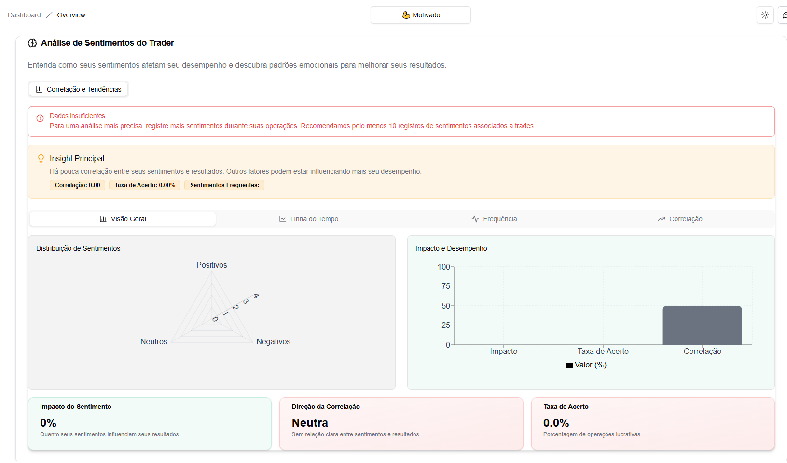Click the partially visible button at top right edge
Viewport: 787px width, 463px height.
point(782,15)
